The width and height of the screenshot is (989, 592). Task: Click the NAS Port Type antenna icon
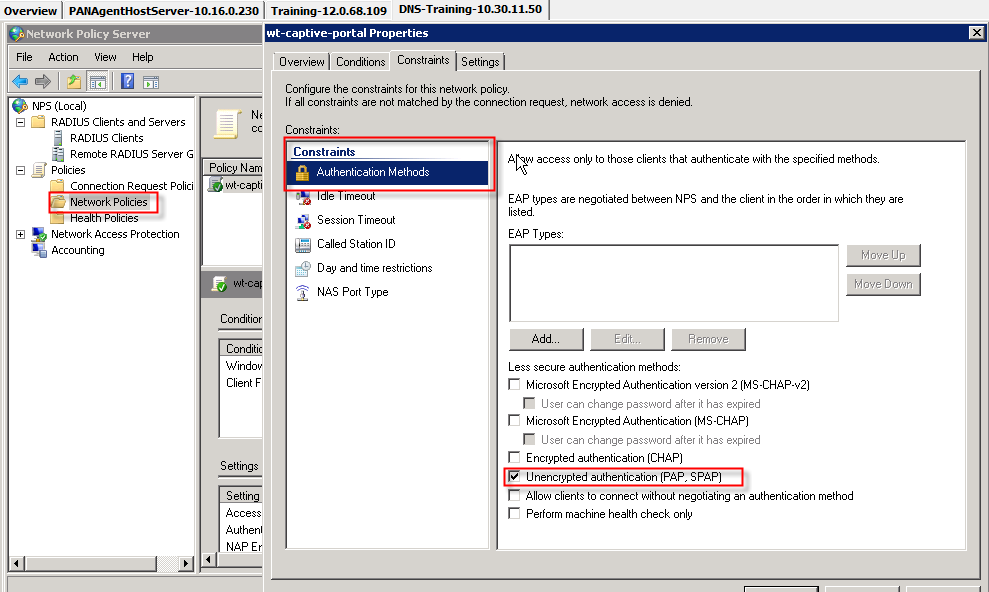[x=303, y=293]
